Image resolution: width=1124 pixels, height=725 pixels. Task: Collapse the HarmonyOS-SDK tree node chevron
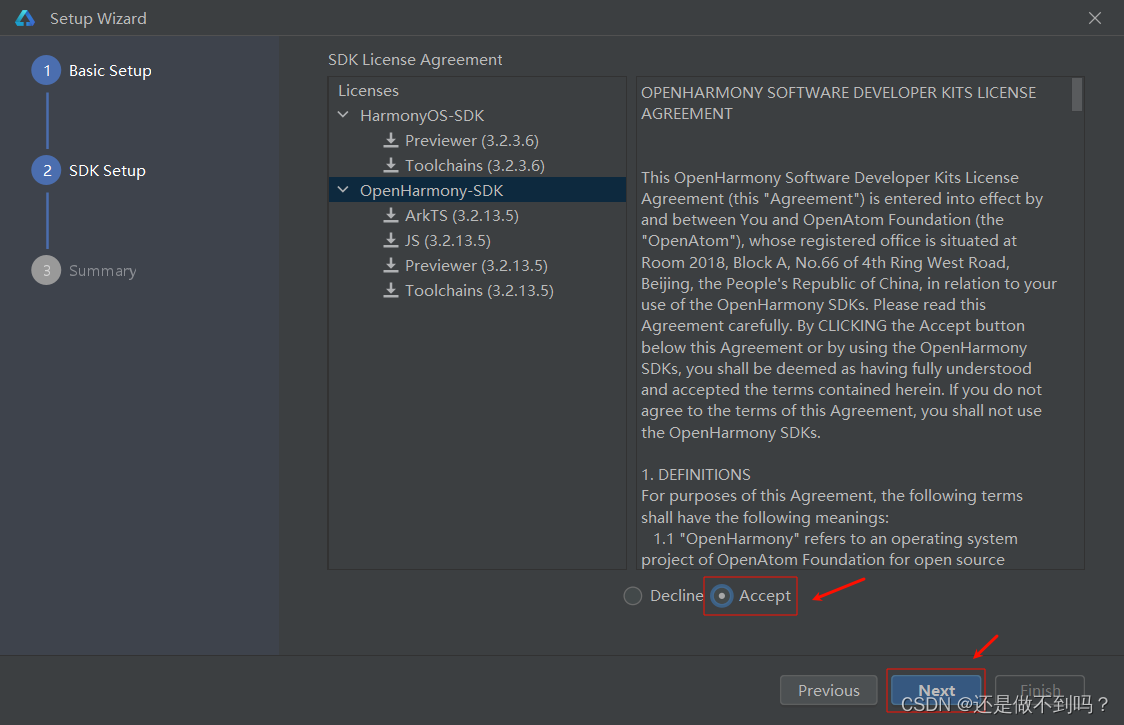(x=343, y=115)
